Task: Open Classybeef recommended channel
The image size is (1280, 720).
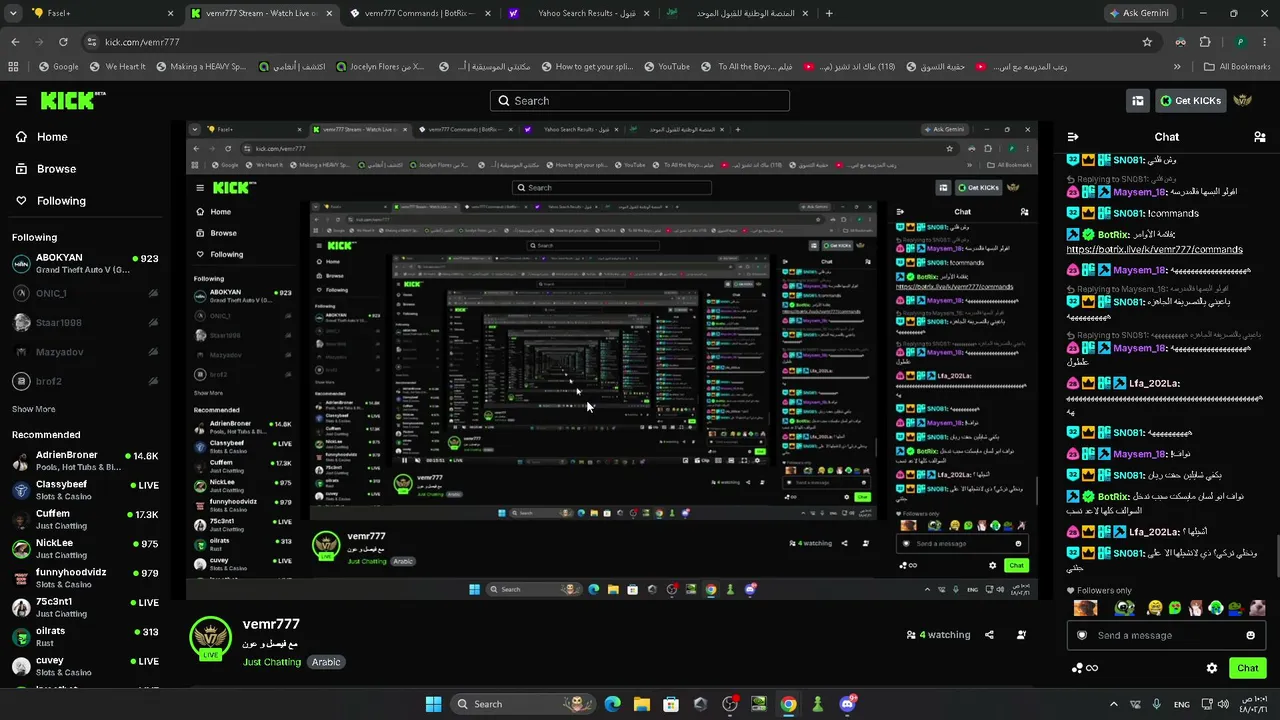Action: pyautogui.click(x=85, y=490)
